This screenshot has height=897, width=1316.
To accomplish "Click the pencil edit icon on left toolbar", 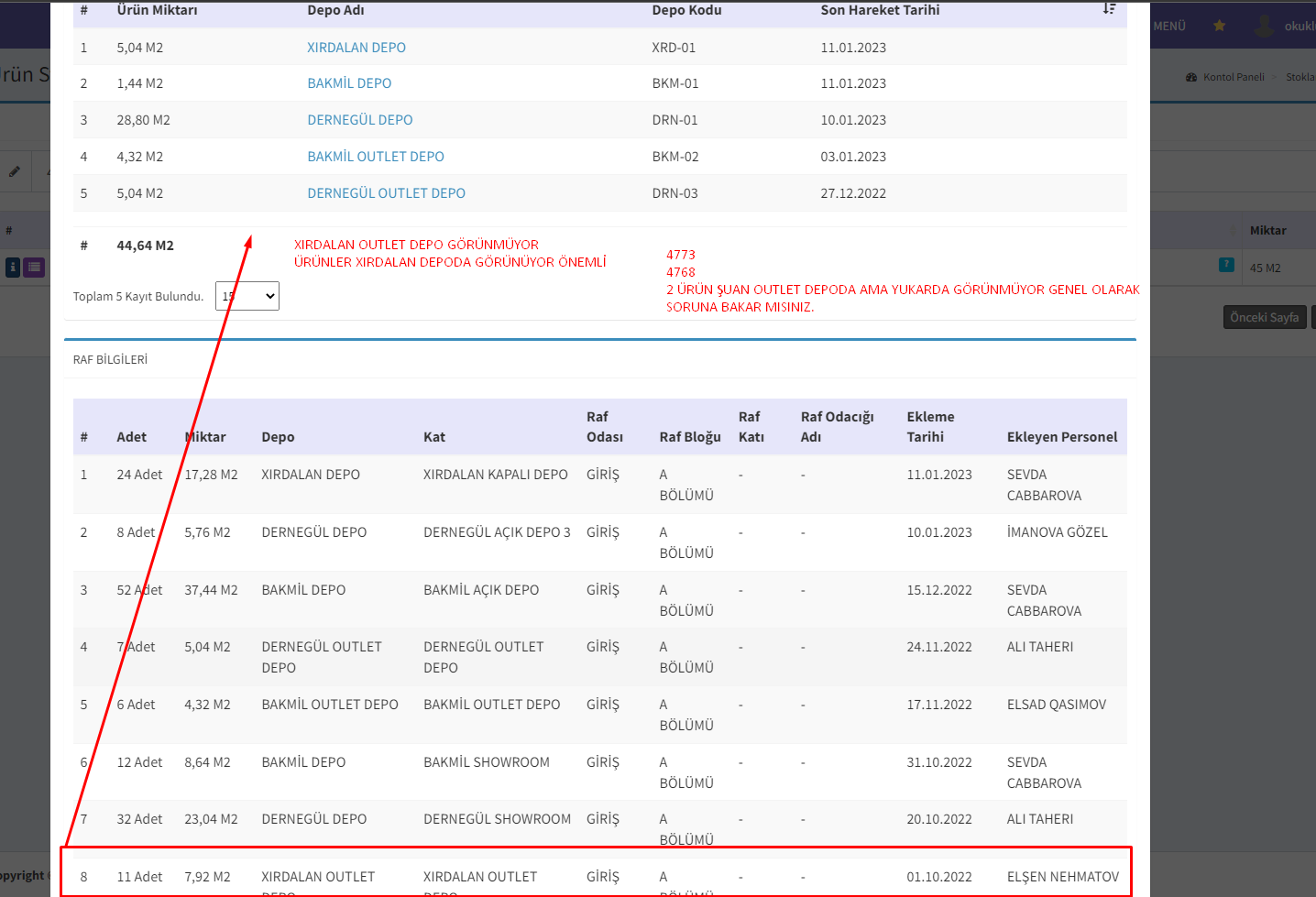I will tap(15, 171).
